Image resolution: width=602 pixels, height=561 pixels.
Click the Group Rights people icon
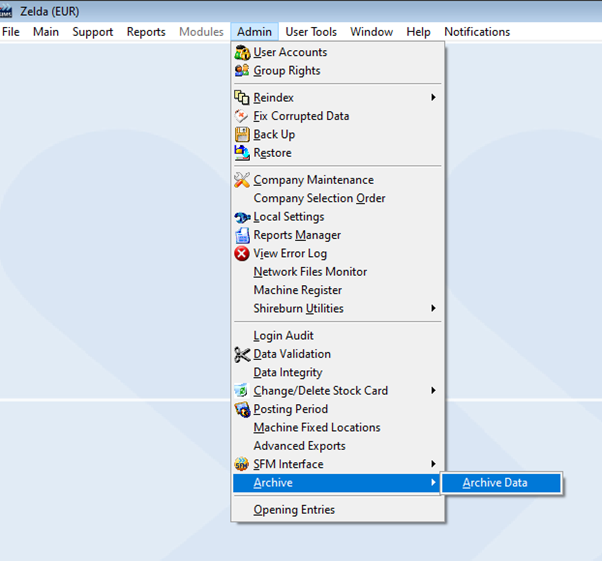click(242, 71)
